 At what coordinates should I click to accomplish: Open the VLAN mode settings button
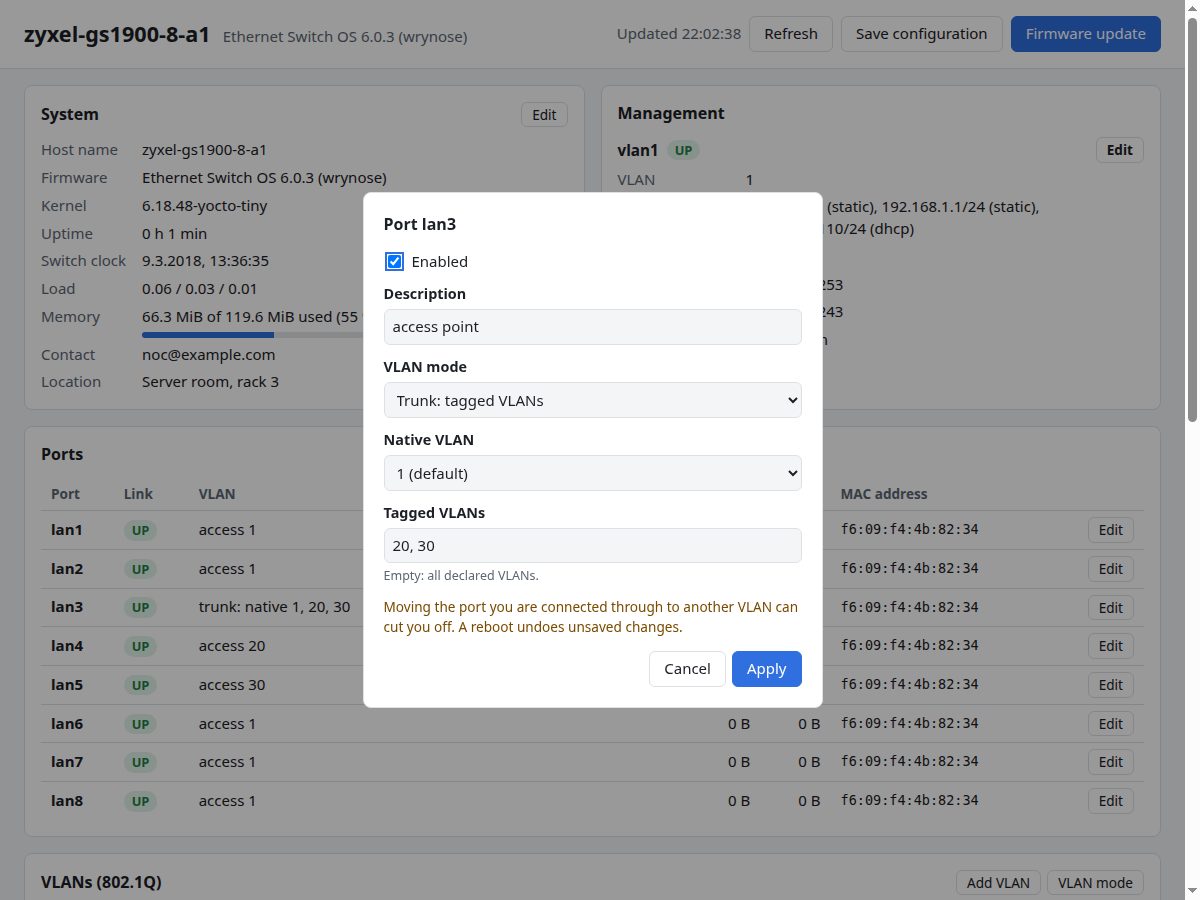point(1095,883)
